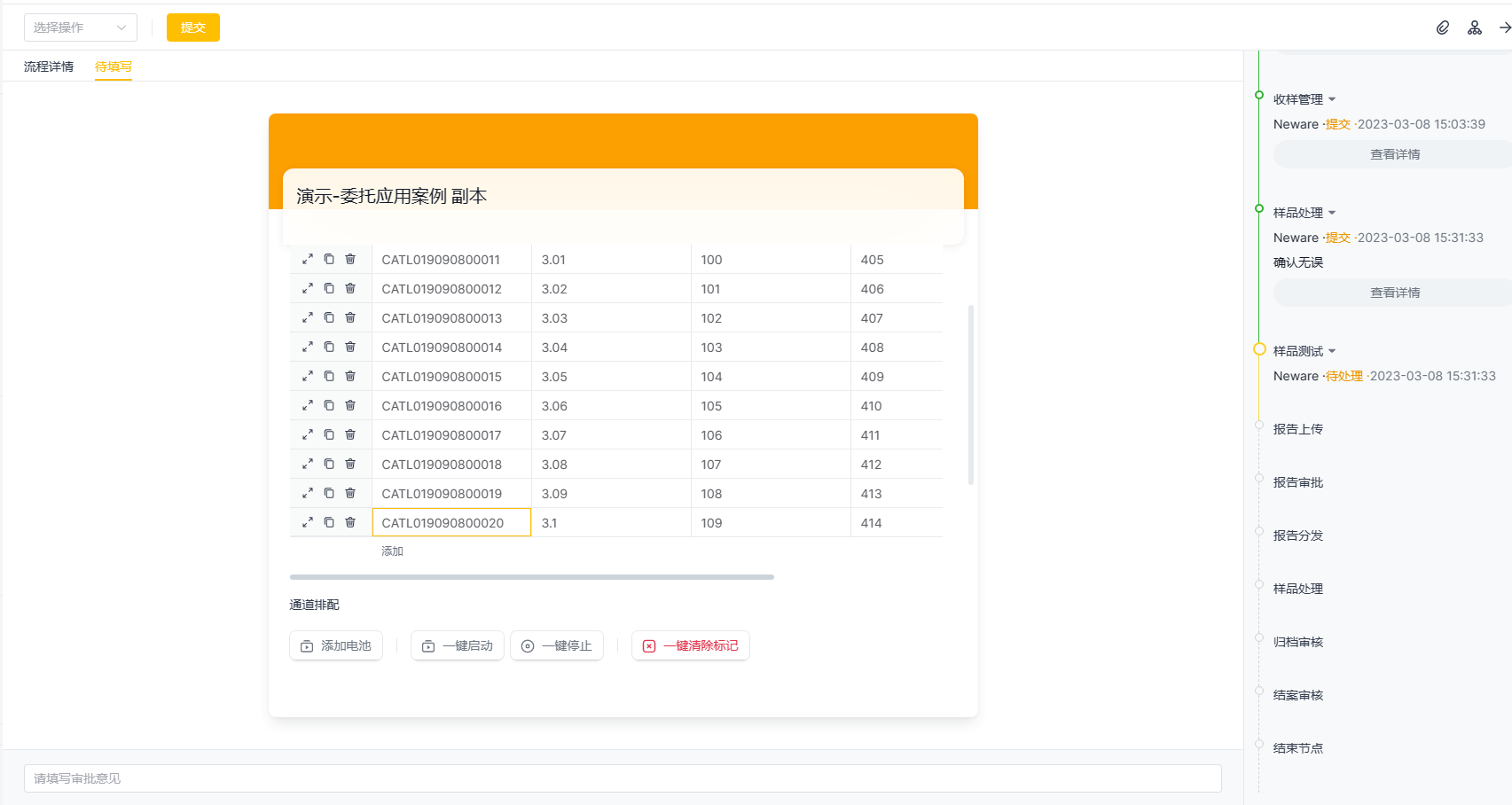Expand row CATL019090800011 with the expand icon
This screenshot has width=1512, height=805.
(308, 259)
